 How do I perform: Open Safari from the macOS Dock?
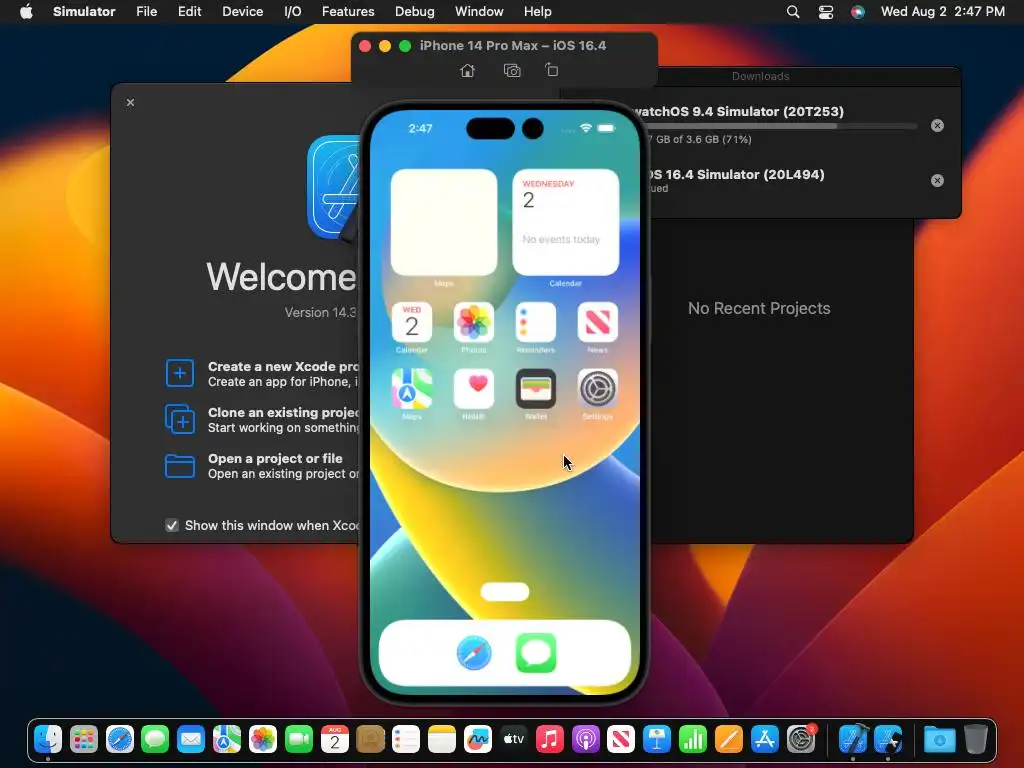(x=120, y=739)
